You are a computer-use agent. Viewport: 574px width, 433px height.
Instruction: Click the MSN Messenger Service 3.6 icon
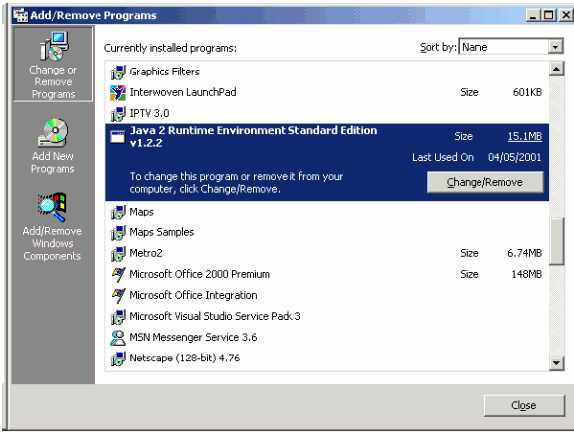[118, 337]
